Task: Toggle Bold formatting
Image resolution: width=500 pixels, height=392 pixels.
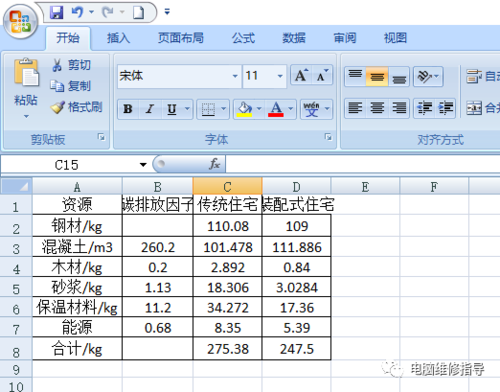Action: tap(128, 109)
